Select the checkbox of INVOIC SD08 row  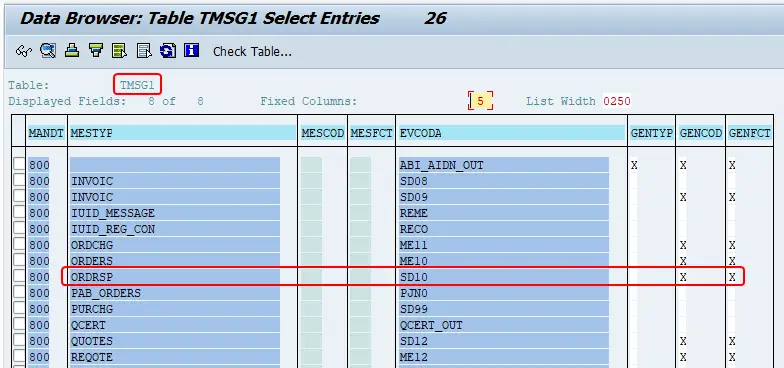(x=19, y=181)
